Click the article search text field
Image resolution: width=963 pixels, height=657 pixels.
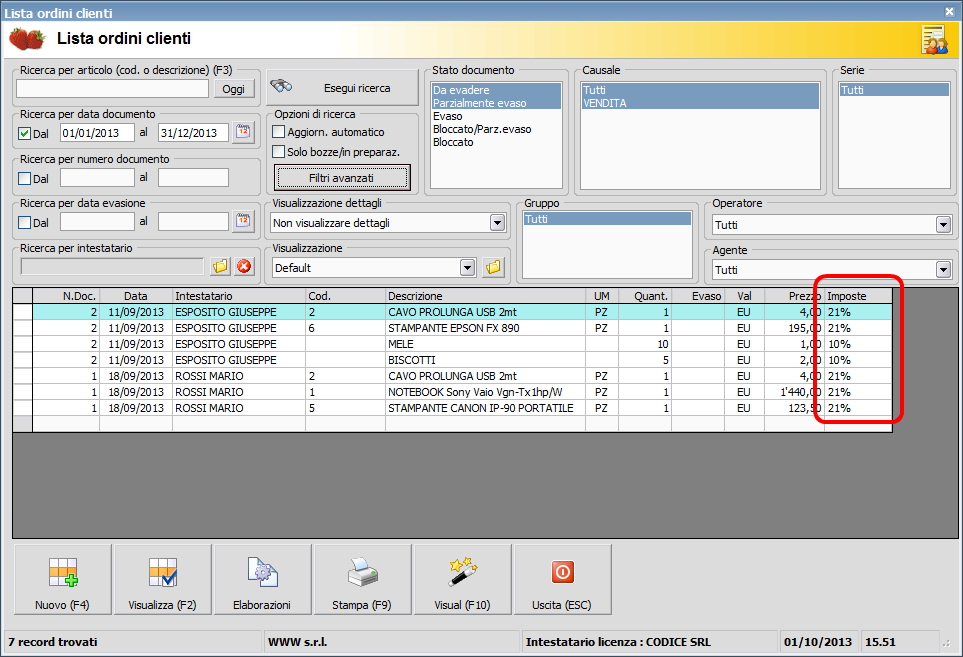pyautogui.click(x=113, y=89)
